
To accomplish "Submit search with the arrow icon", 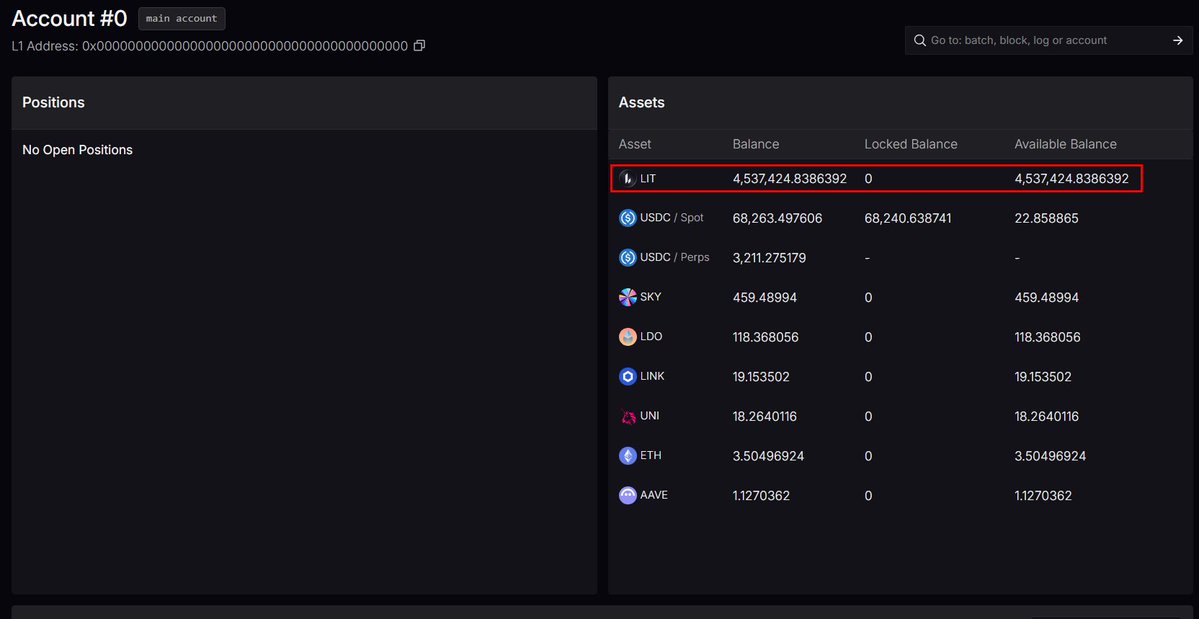I will click(x=1178, y=40).
